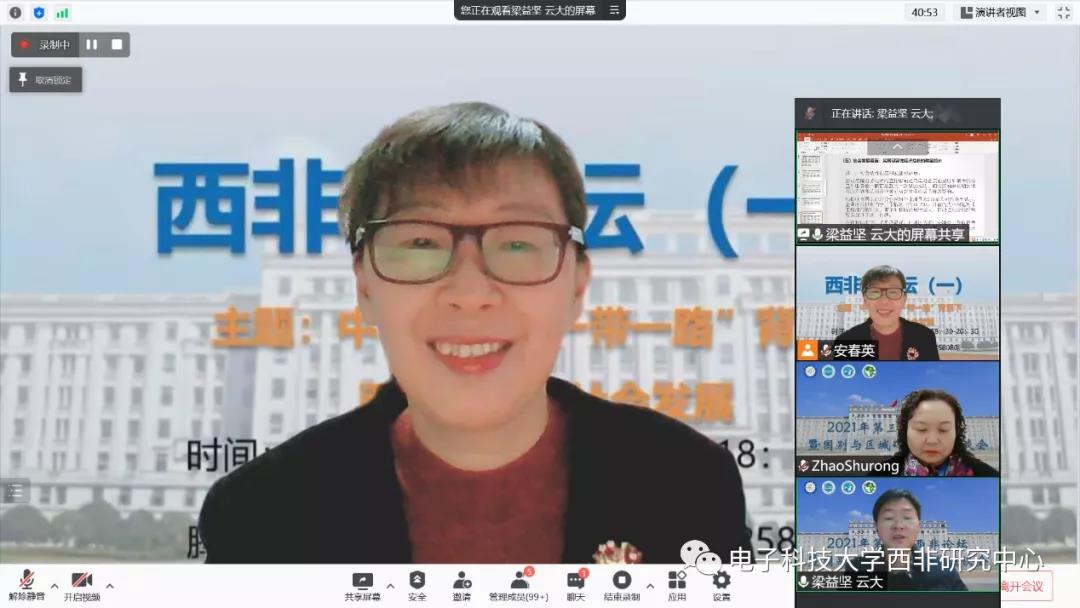Image resolution: width=1080 pixels, height=608 pixels.
Task: Toggle full screen with the corner arrows icon
Action: (1063, 12)
